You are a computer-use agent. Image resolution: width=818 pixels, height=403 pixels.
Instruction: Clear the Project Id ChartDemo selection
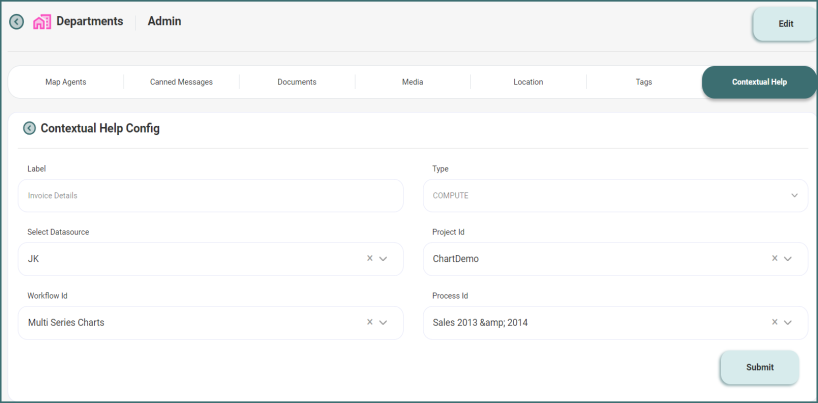coord(774,258)
